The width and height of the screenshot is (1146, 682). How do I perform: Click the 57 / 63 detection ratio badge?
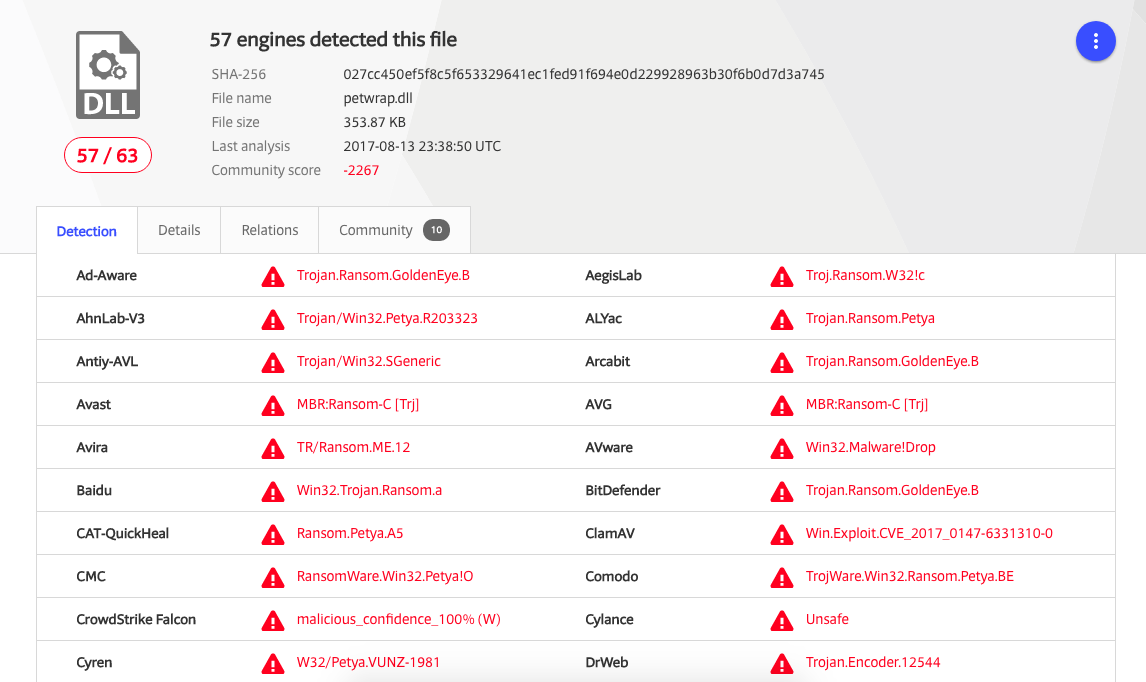pyautogui.click(x=107, y=155)
